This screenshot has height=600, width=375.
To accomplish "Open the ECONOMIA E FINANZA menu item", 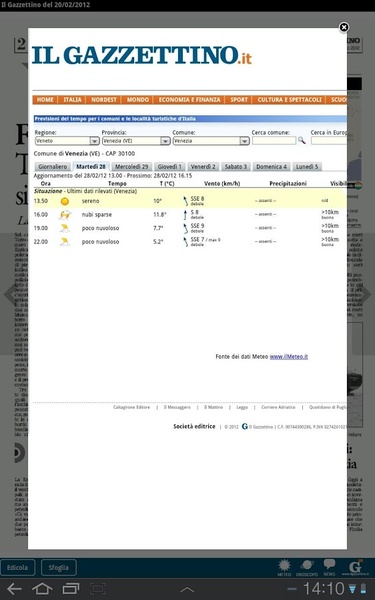I will click(x=189, y=99).
